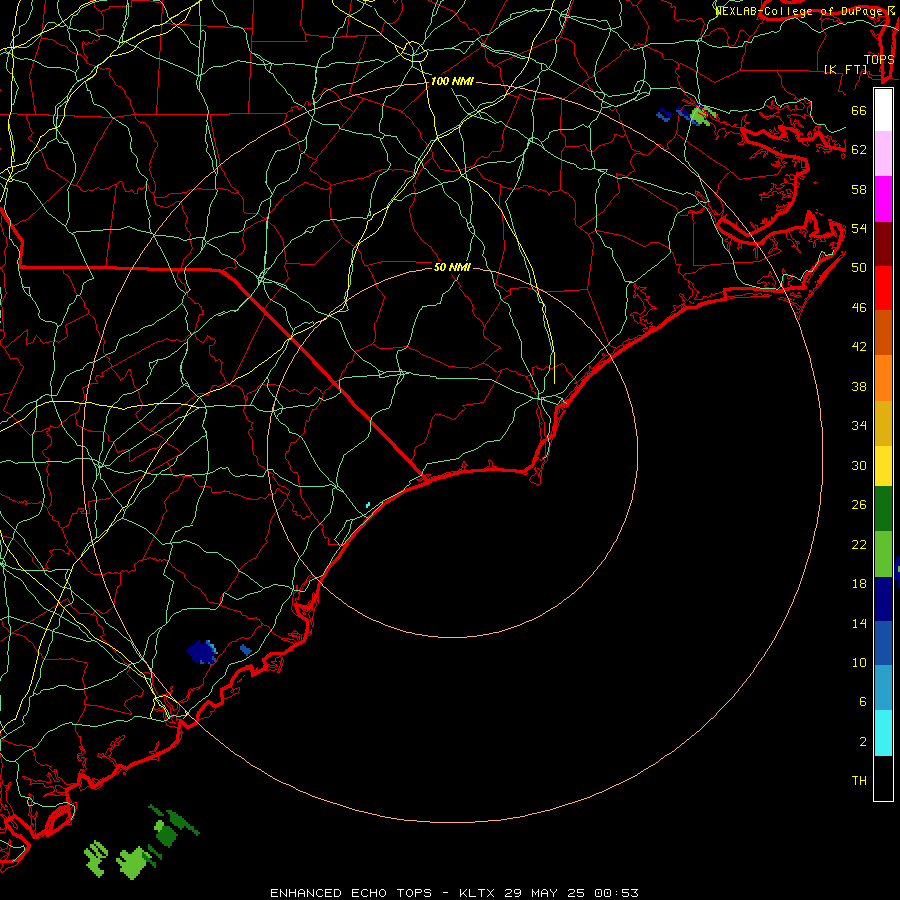Viewport: 900px width, 900px height.
Task: Click the bright orange legend swatch
Action: click(x=883, y=378)
